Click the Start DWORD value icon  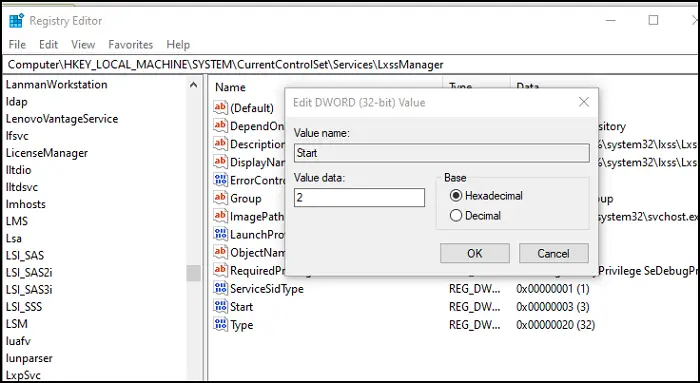tap(220, 306)
